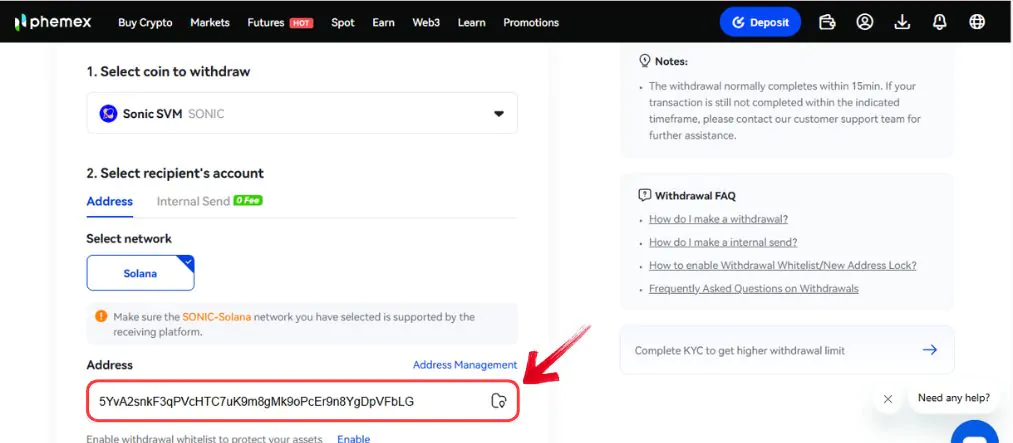Open Earn menu
1013x443 pixels.
coord(383,23)
